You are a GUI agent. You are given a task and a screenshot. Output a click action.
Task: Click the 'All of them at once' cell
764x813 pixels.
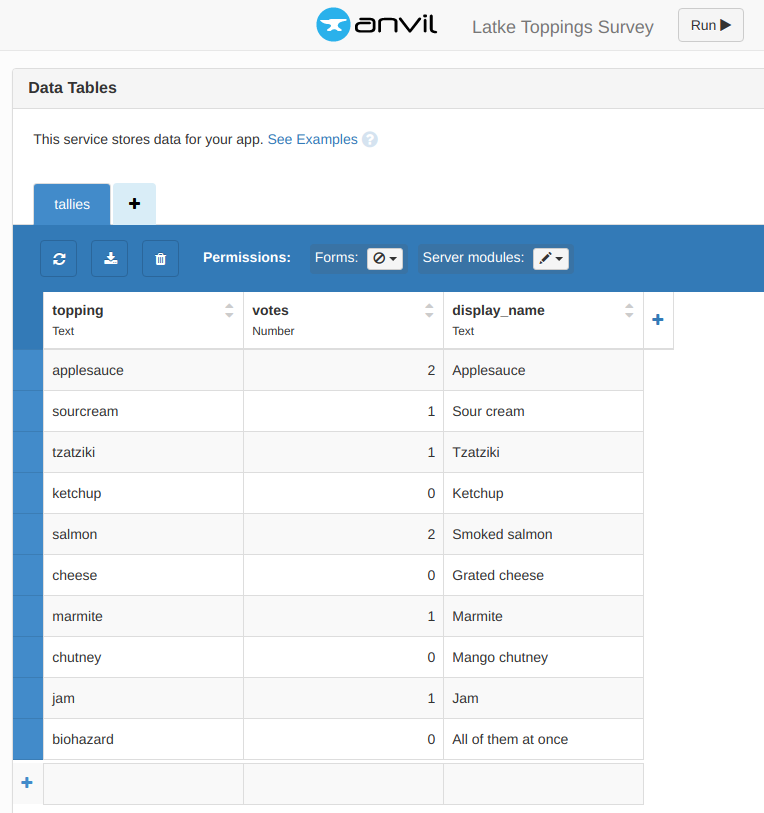[x=543, y=739]
